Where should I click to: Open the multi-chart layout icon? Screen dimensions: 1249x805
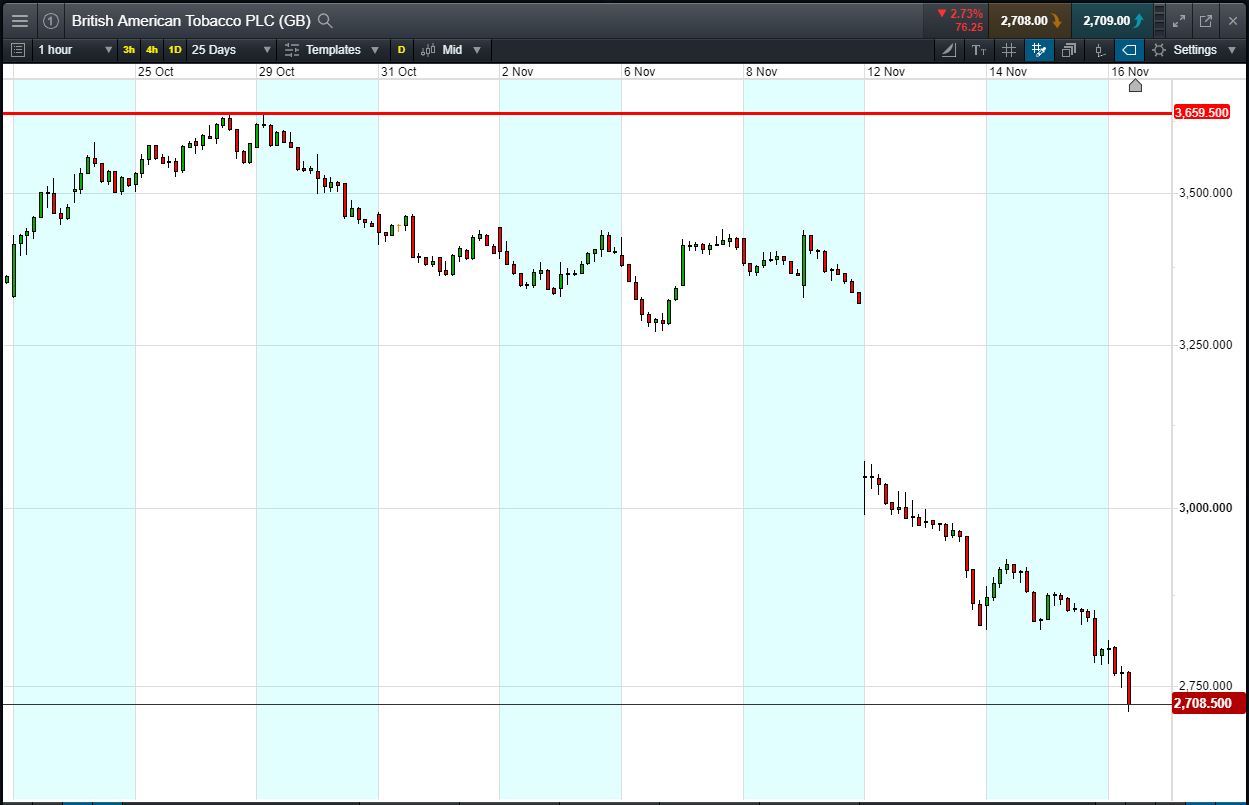(1069, 49)
